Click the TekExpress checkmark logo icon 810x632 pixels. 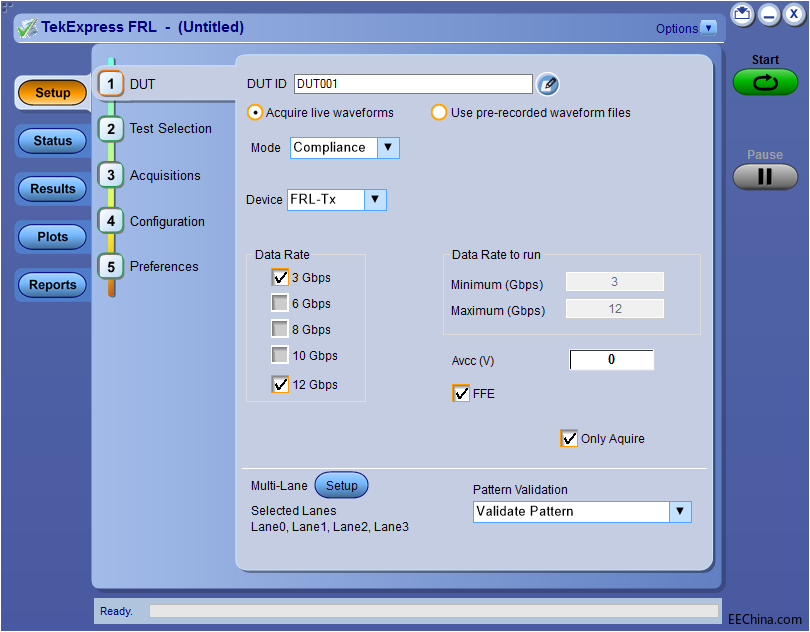[x=27, y=28]
